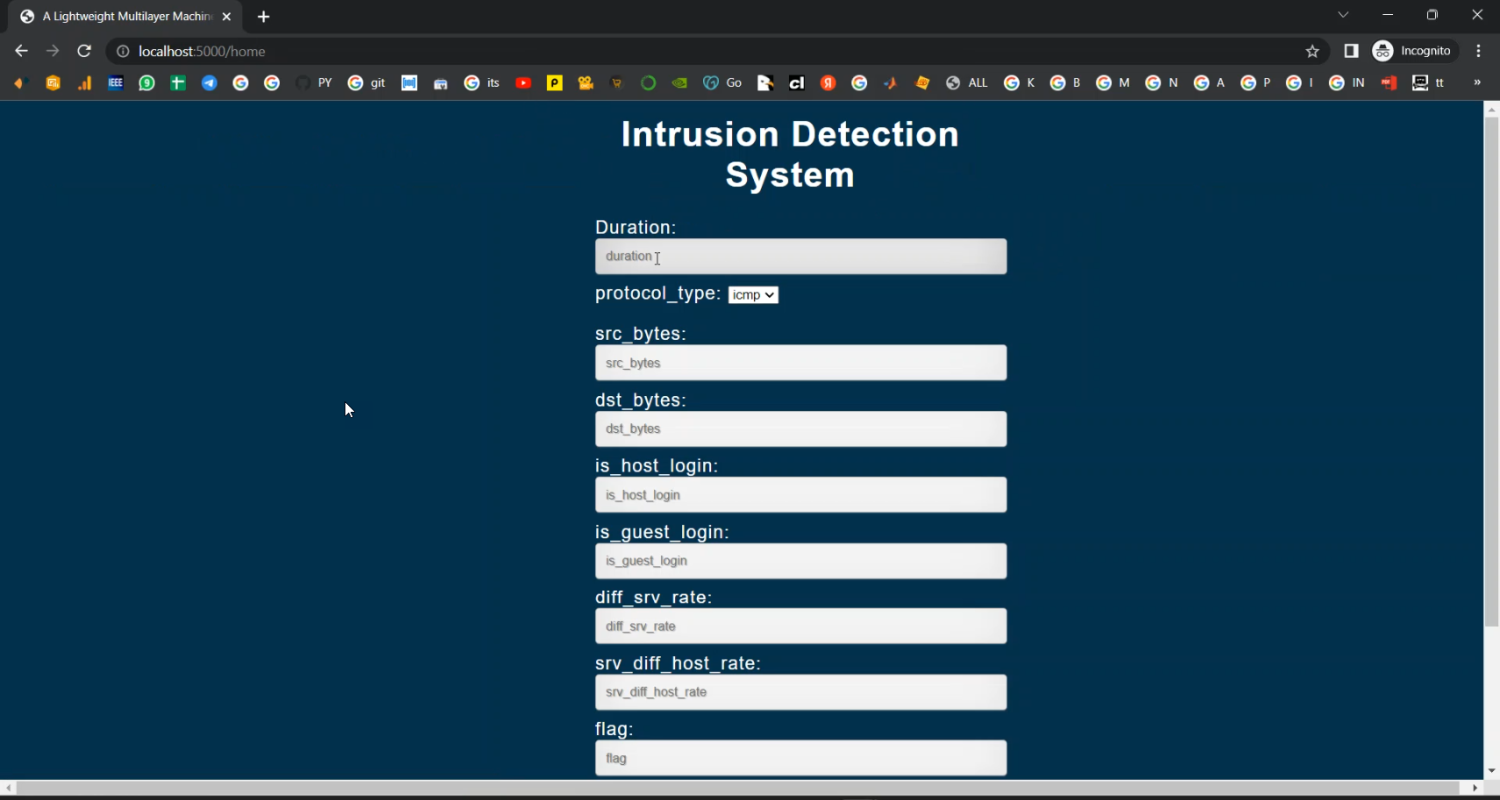
Task: Select the Lightweight Multilayer Machine tab
Action: [x=127, y=17]
